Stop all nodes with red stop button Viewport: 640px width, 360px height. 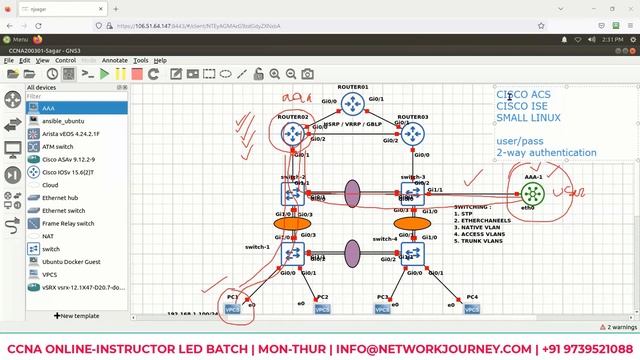(137, 74)
